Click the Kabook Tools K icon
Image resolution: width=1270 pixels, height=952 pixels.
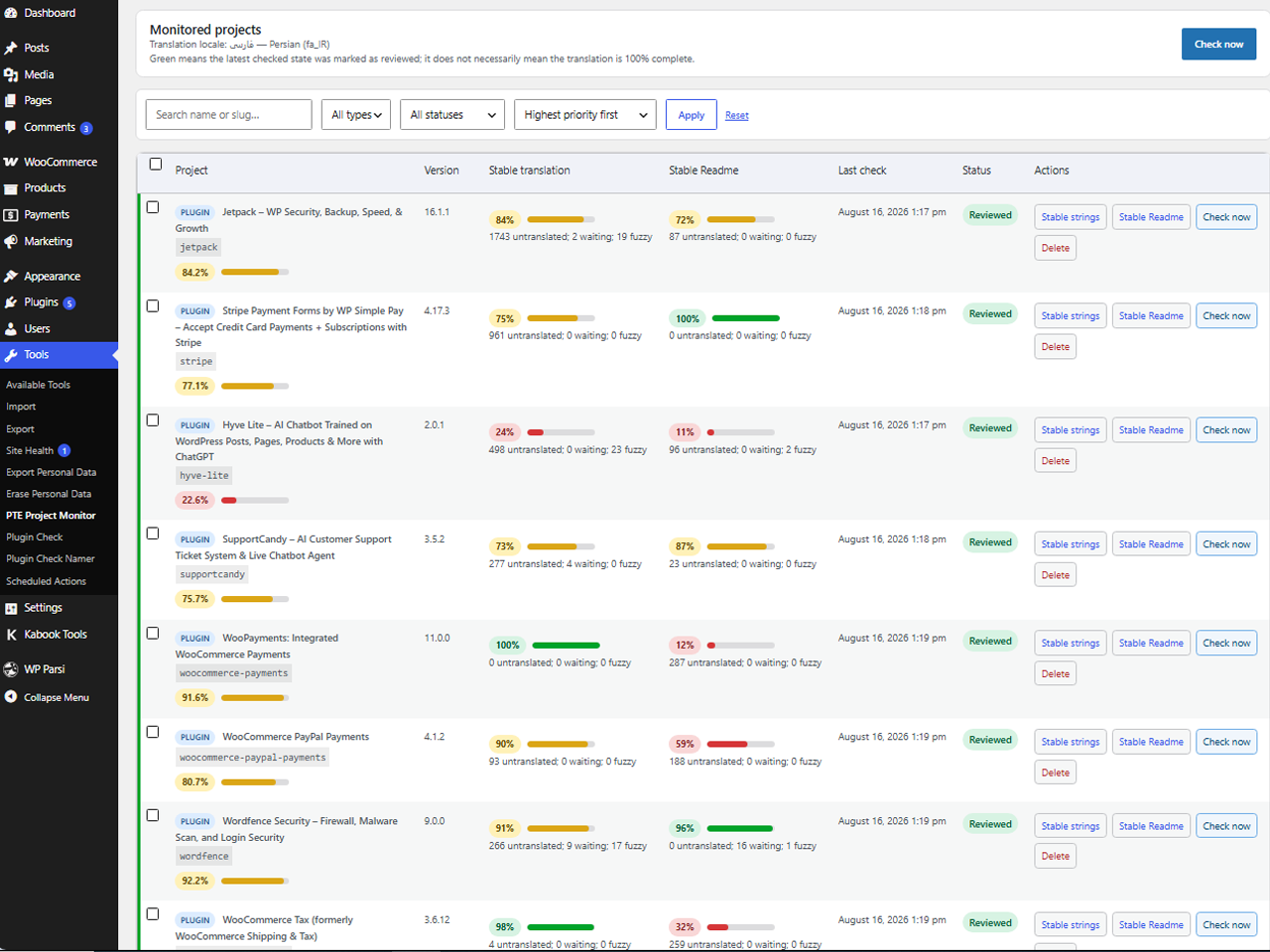click(11, 635)
